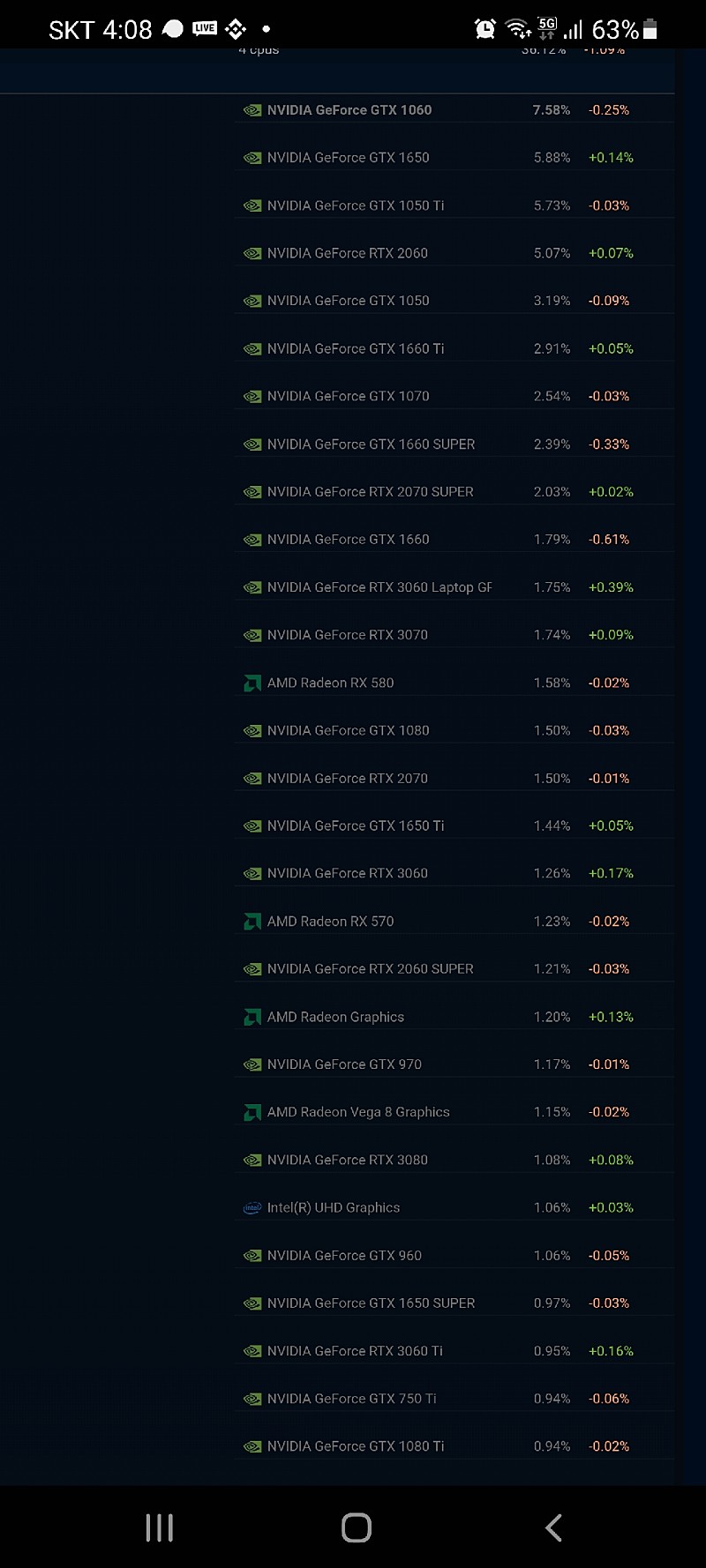Screen dimensions: 706x1568
Task: Tap the NVIDIA logo beside RTX 3080
Action: (x=252, y=1161)
